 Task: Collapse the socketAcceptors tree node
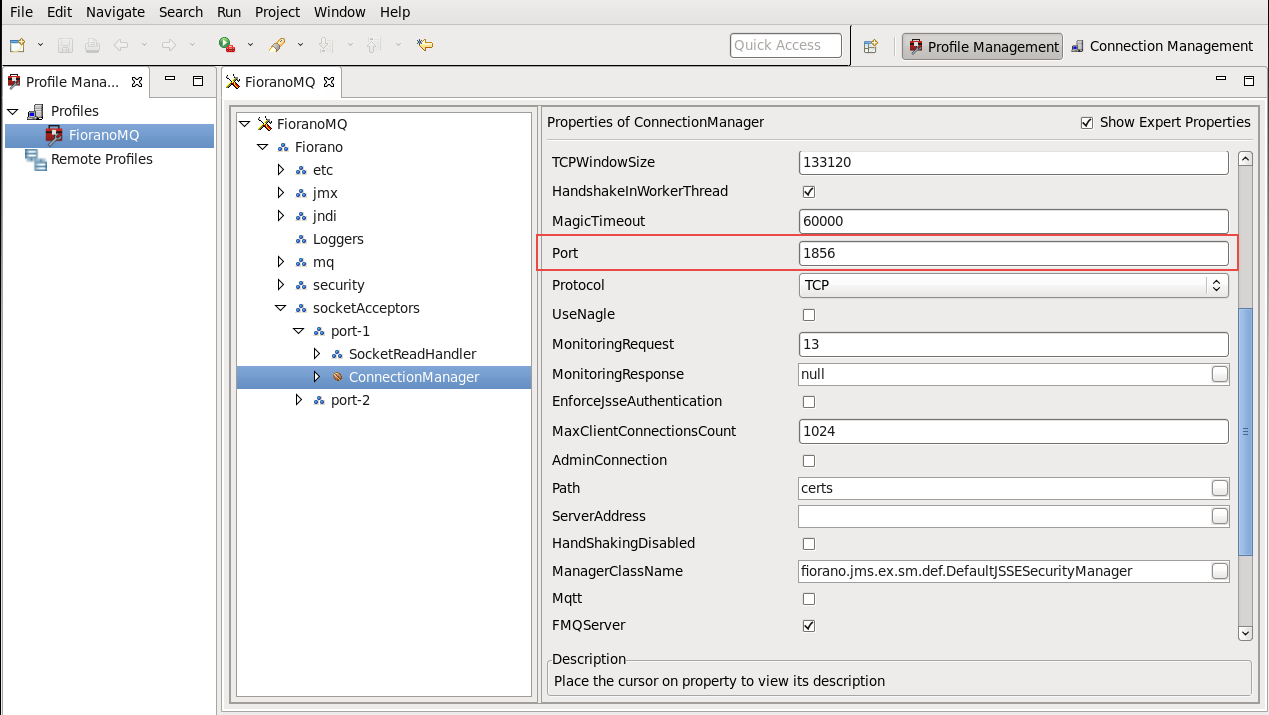coord(280,308)
